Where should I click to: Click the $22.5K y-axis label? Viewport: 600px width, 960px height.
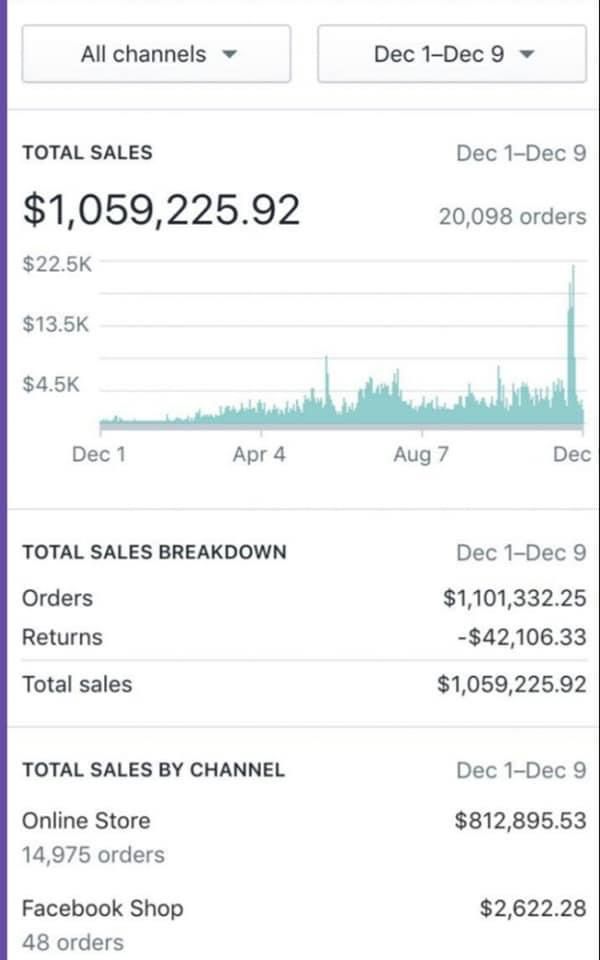[x=56, y=264]
